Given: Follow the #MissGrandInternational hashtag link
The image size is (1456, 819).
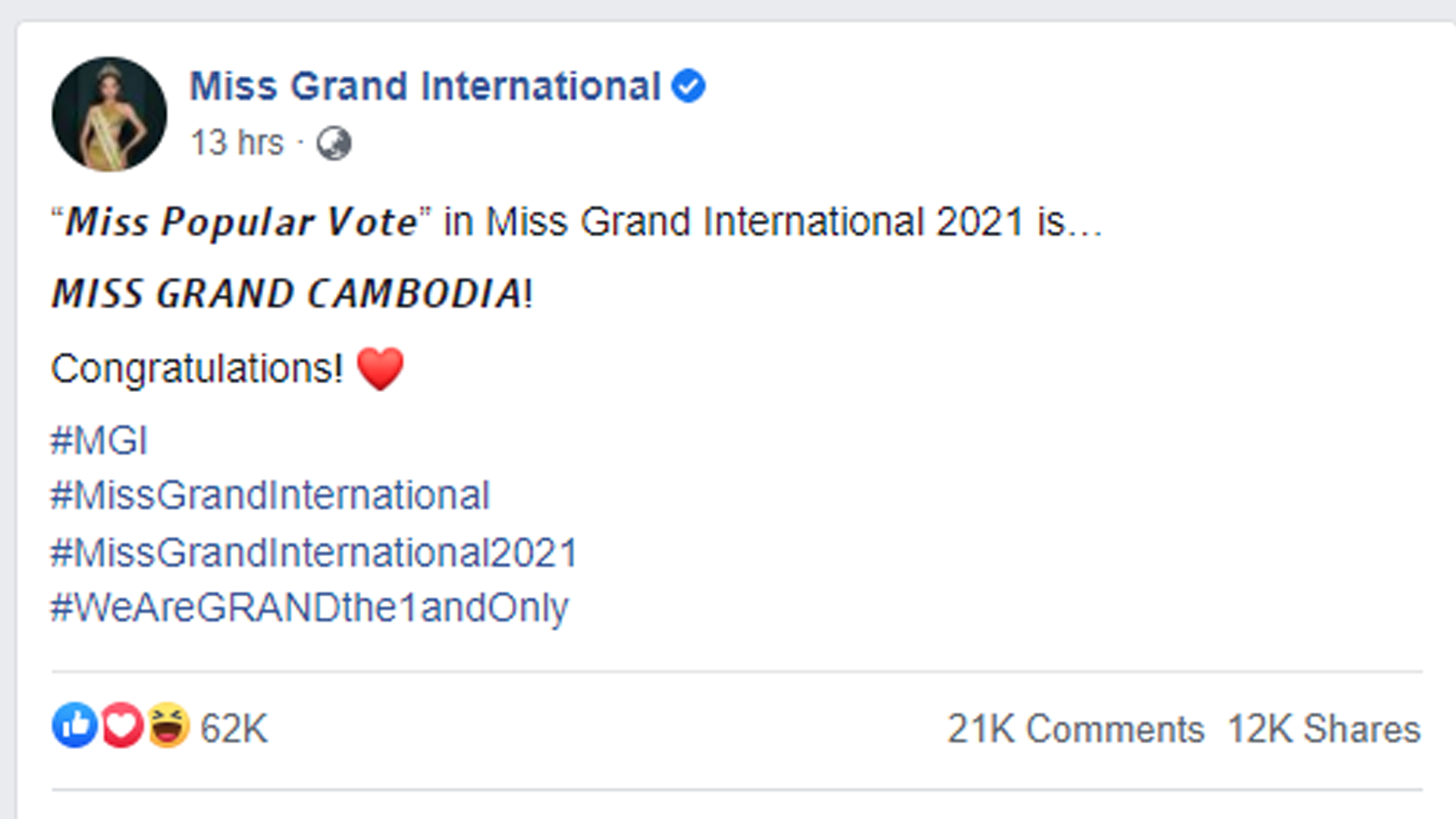Looking at the screenshot, I should click(x=270, y=496).
